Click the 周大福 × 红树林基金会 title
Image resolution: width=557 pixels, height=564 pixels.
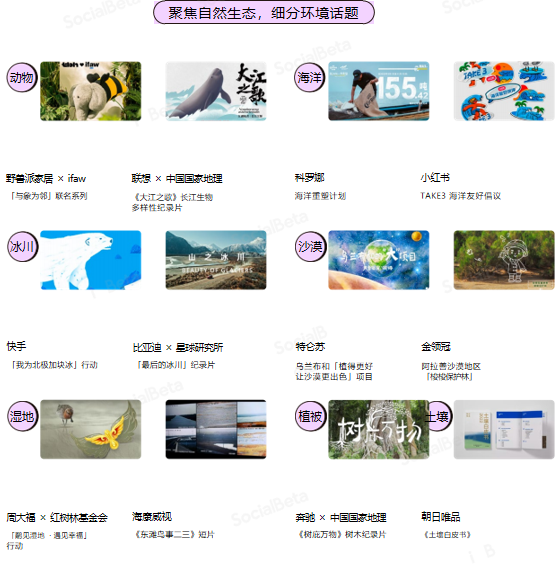57,518
